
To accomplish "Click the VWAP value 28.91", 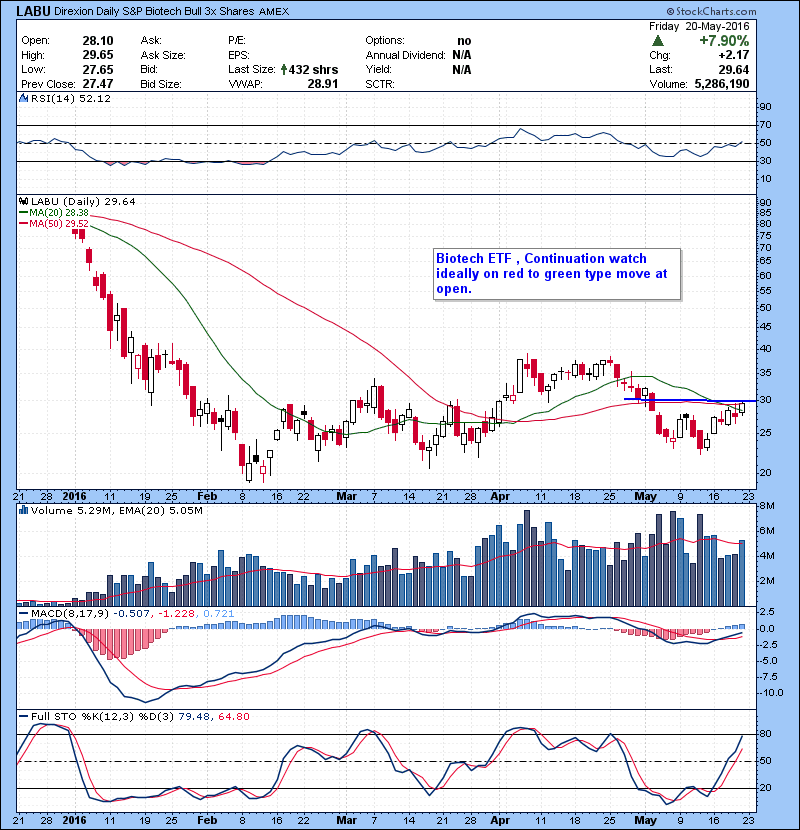I will [x=322, y=84].
